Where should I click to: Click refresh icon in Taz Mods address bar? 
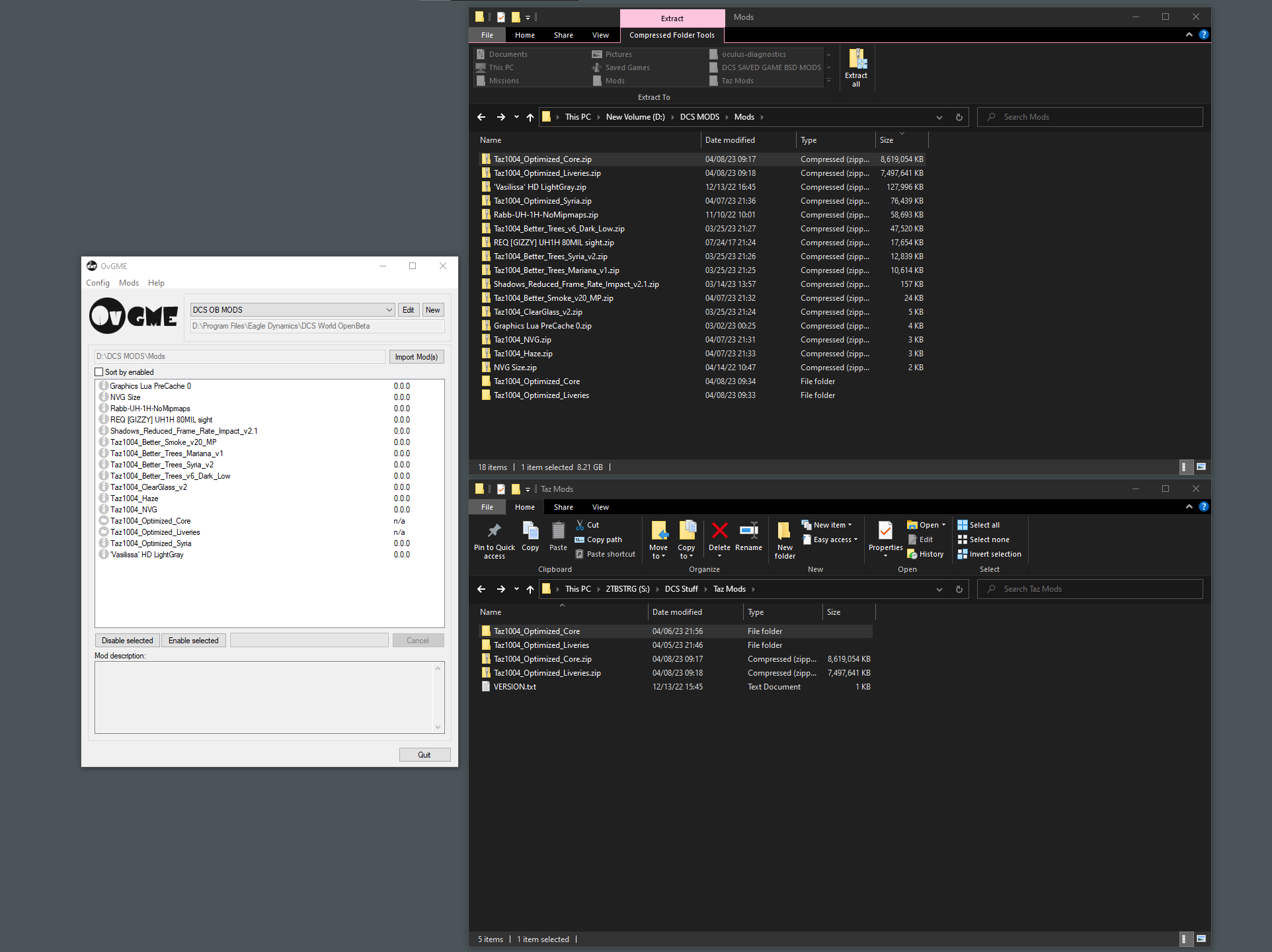coord(959,589)
